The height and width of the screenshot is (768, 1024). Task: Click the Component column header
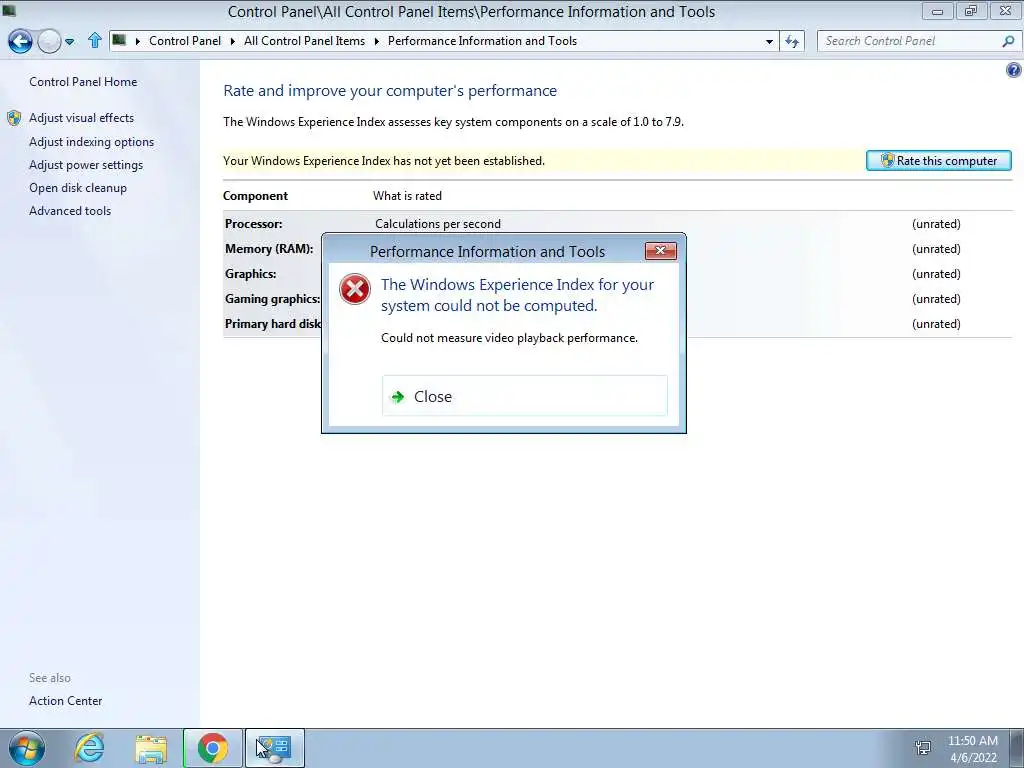255,196
